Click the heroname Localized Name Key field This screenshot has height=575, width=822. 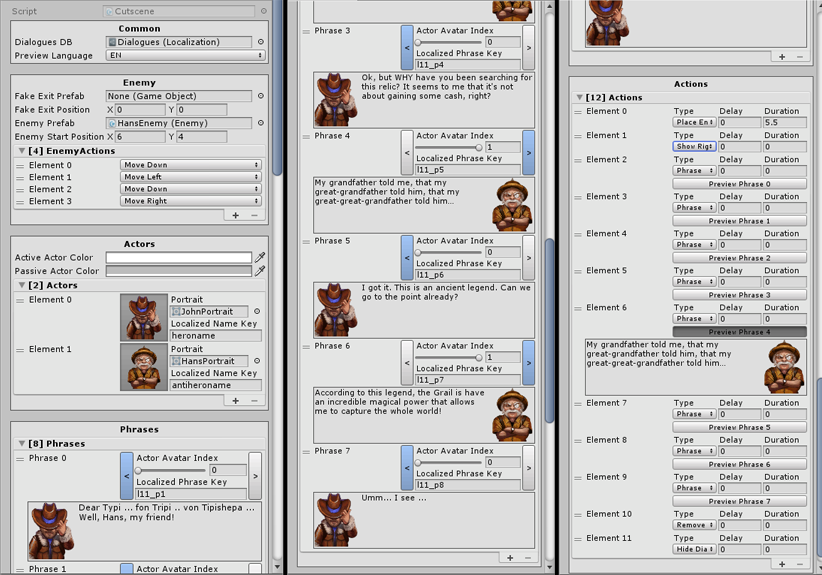click(215, 335)
